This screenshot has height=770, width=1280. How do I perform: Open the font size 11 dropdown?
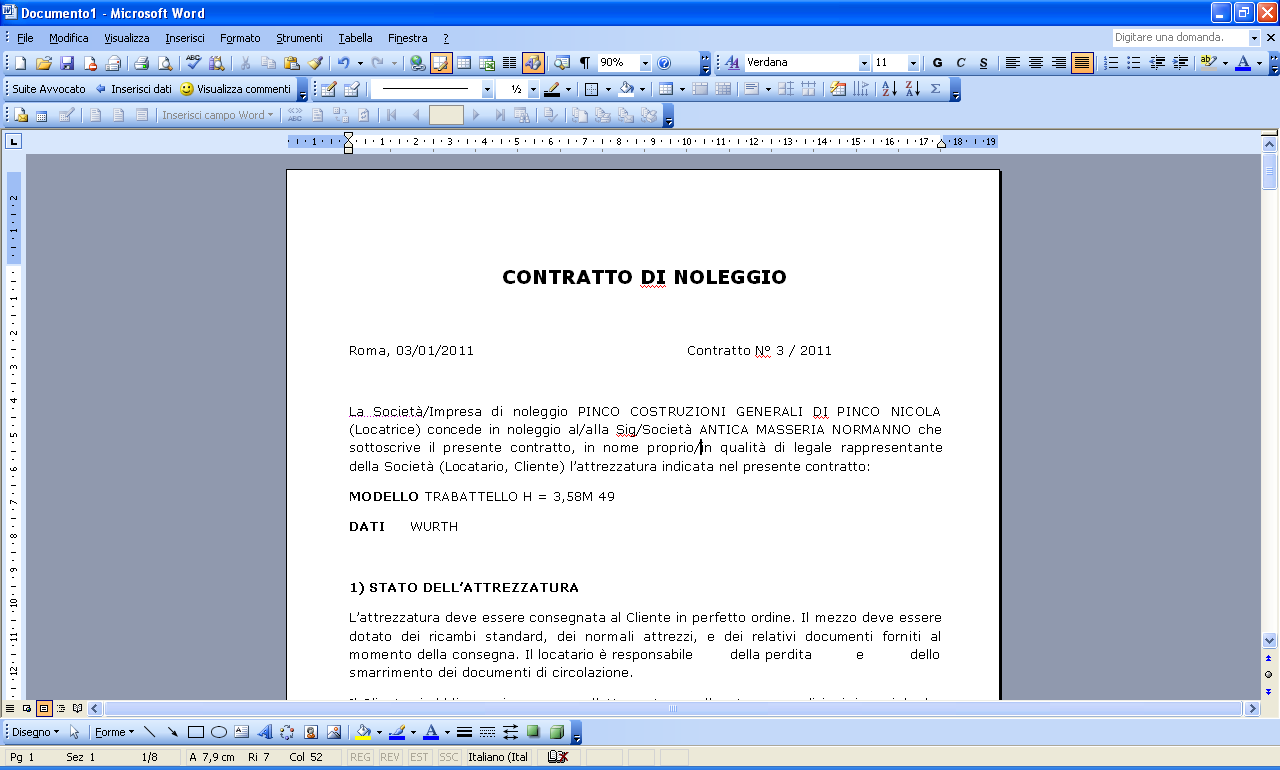[x=915, y=63]
